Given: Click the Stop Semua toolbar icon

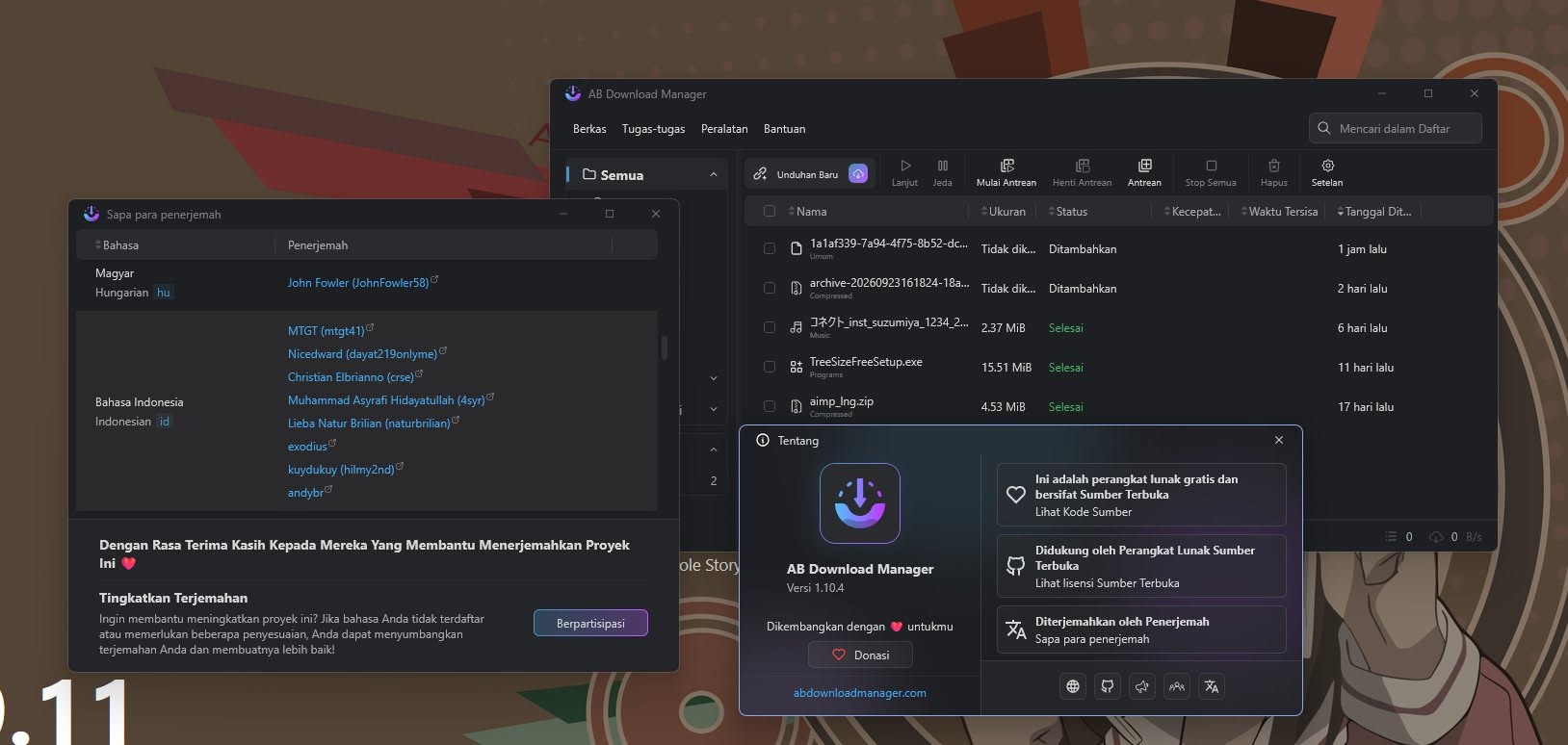Looking at the screenshot, I should tap(1211, 172).
